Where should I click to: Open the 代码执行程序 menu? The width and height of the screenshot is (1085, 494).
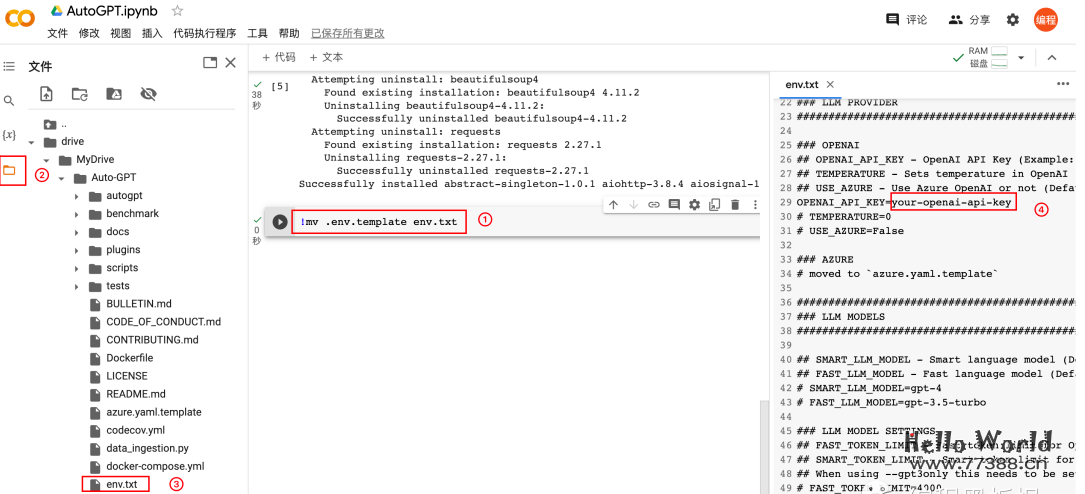[x=204, y=33]
